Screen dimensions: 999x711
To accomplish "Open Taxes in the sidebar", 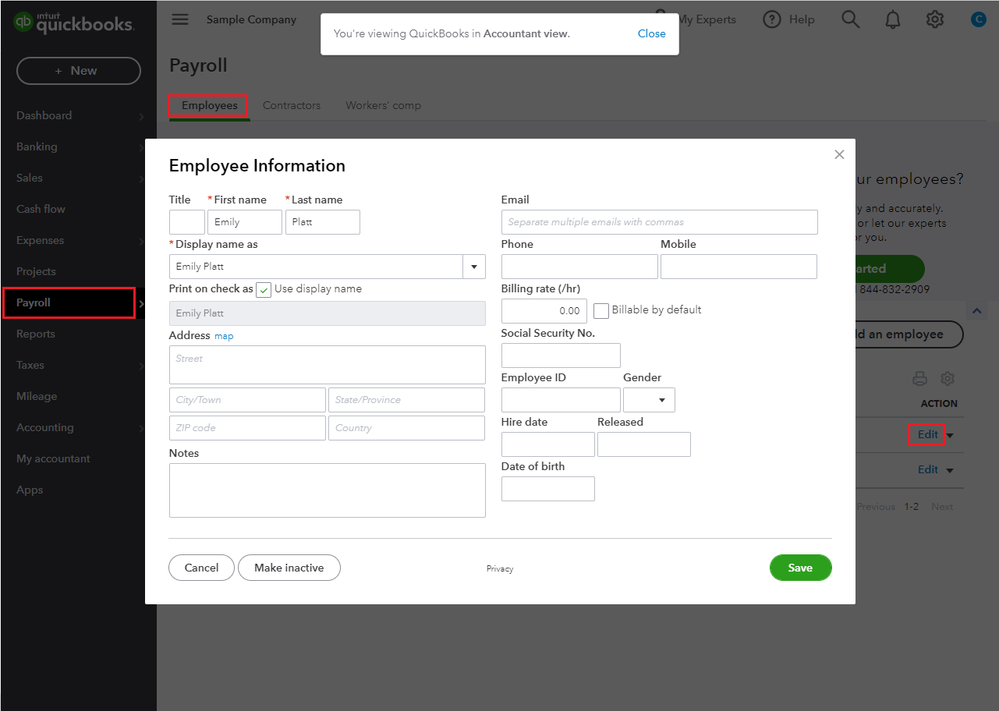I will (x=30, y=365).
